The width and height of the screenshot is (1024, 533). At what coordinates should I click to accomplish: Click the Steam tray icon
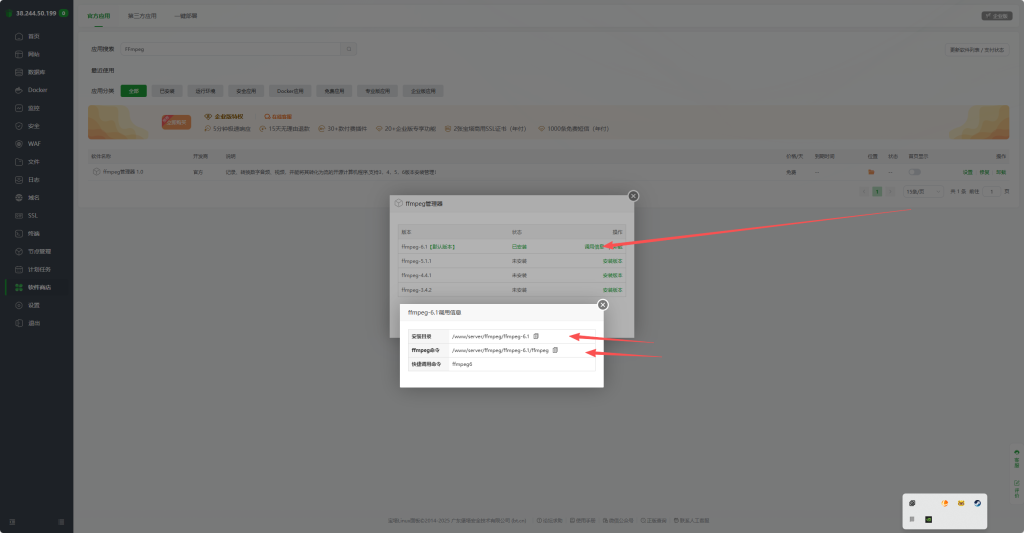pos(977,502)
